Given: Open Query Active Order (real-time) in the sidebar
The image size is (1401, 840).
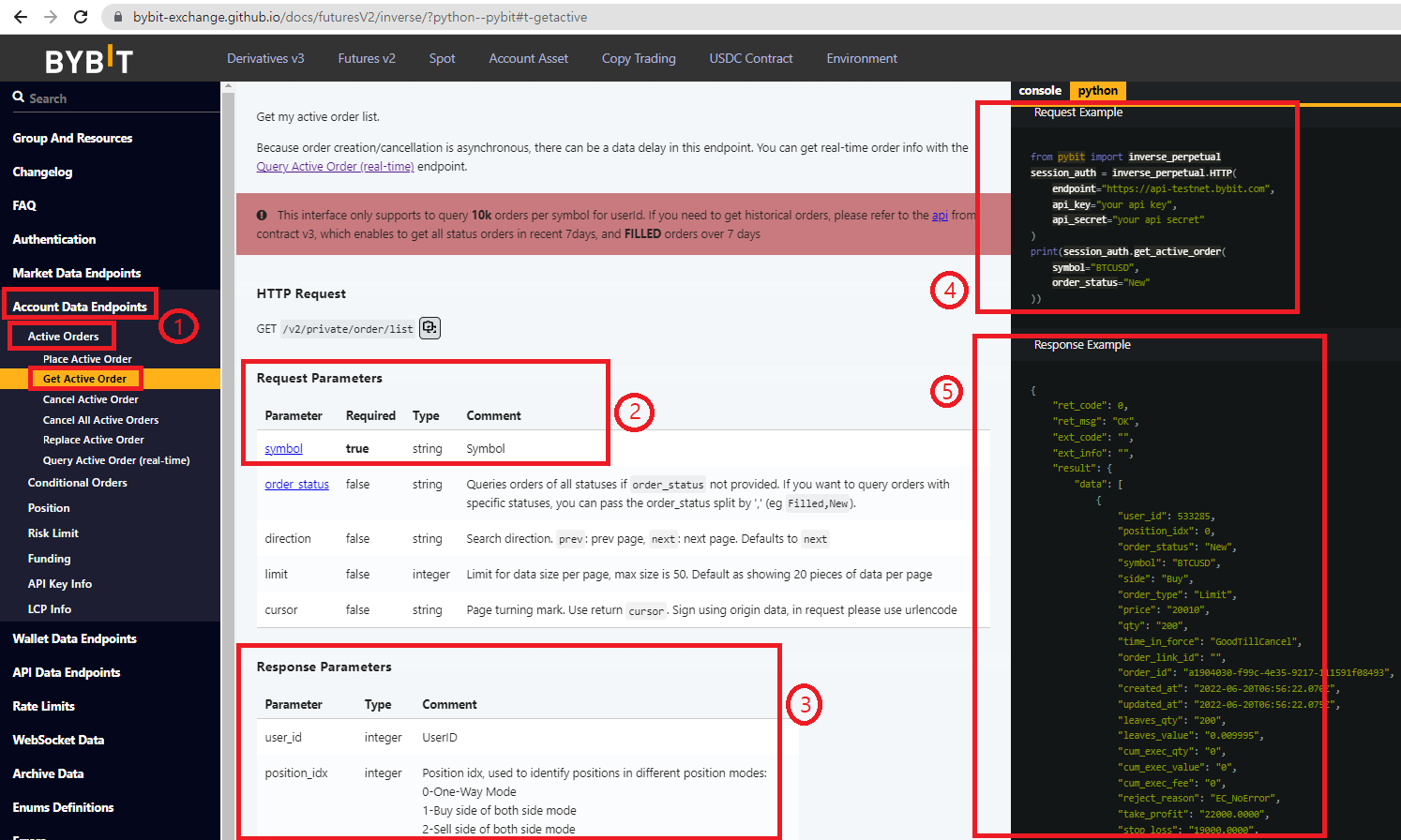Looking at the screenshot, I should [x=116, y=460].
